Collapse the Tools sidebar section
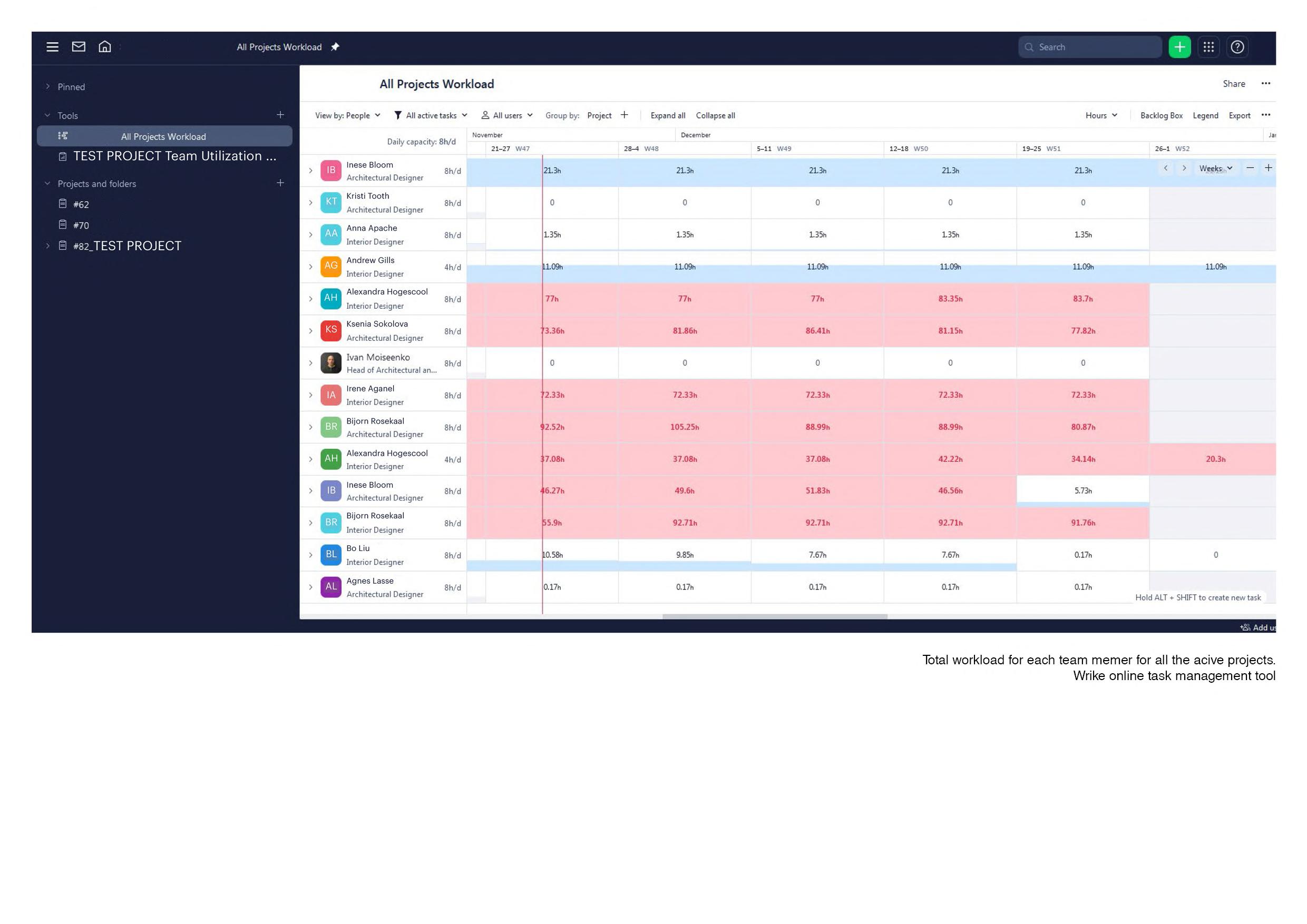This screenshot has height=924, width=1307. tap(48, 115)
